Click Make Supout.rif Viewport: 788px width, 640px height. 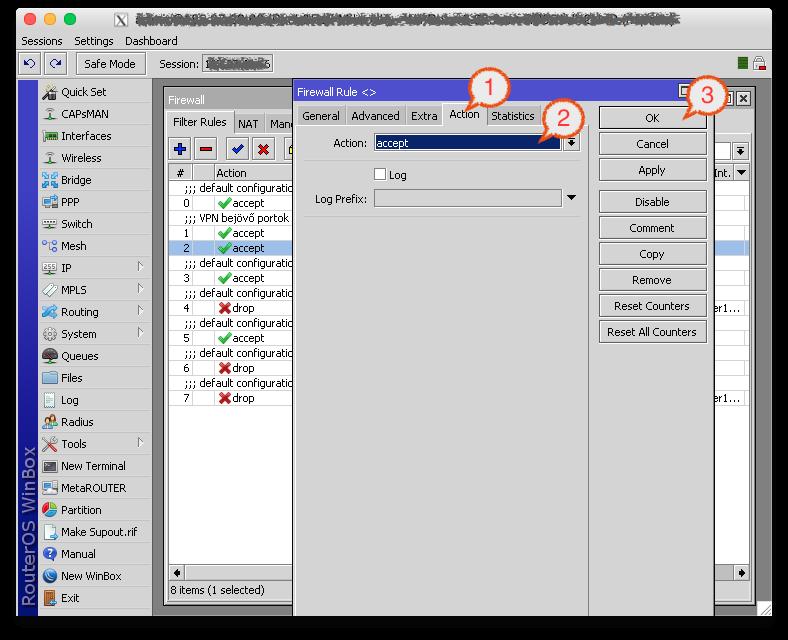click(95, 532)
